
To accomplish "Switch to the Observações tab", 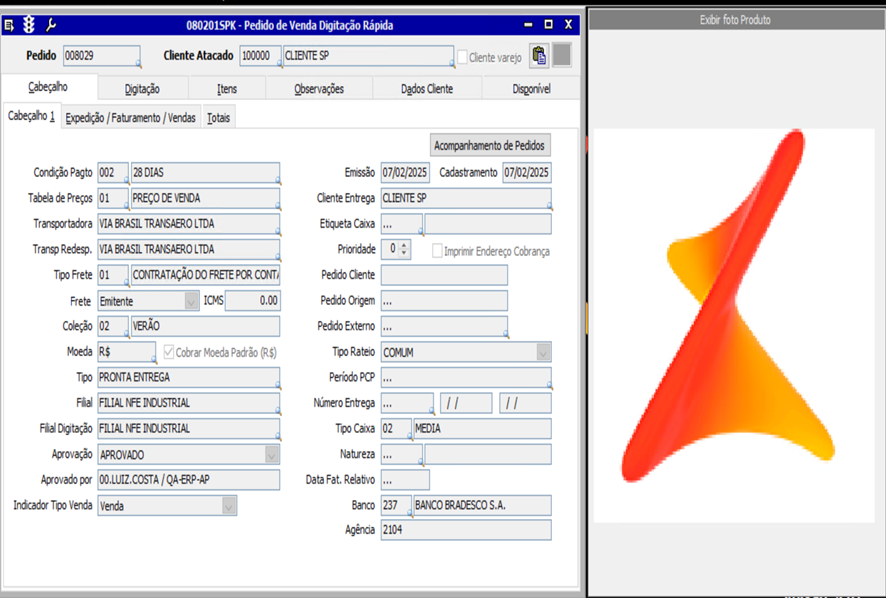I will (319, 89).
